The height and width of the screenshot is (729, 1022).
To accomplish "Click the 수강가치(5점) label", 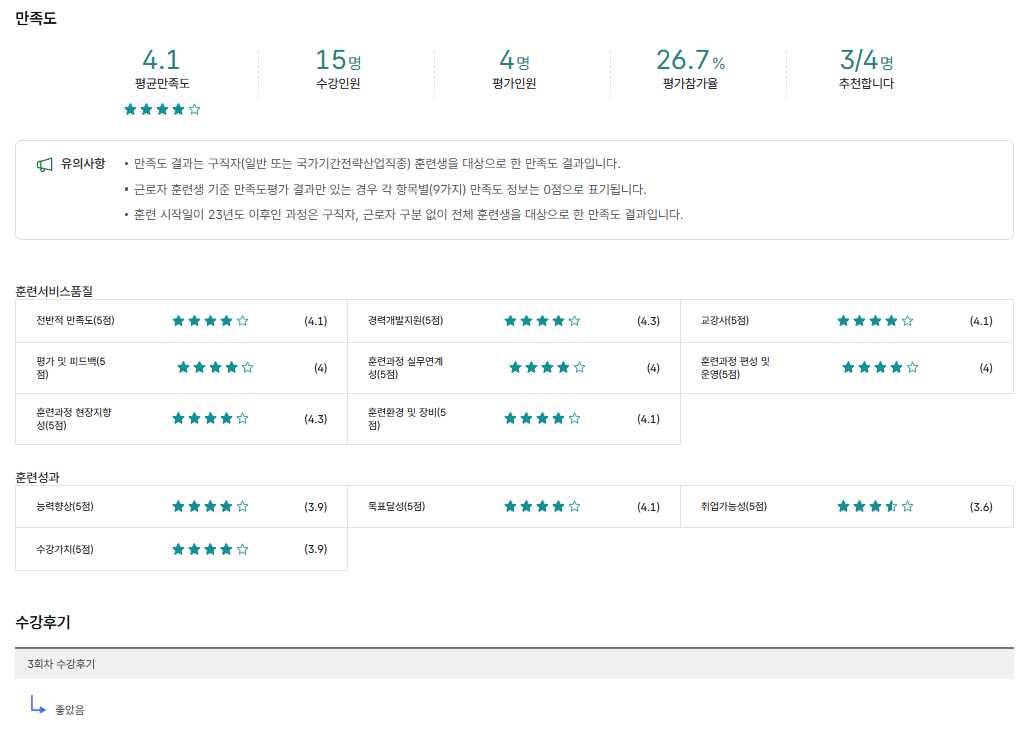I will (65, 550).
